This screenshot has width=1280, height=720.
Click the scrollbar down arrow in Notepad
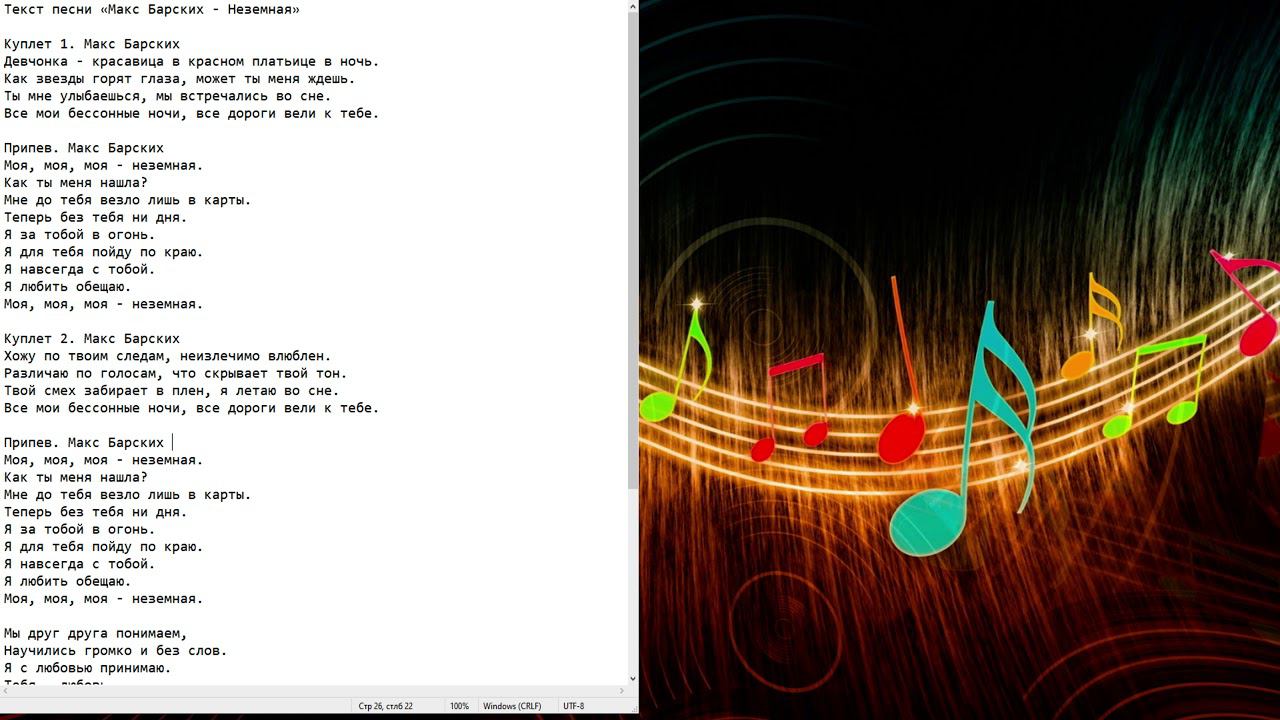[632, 678]
